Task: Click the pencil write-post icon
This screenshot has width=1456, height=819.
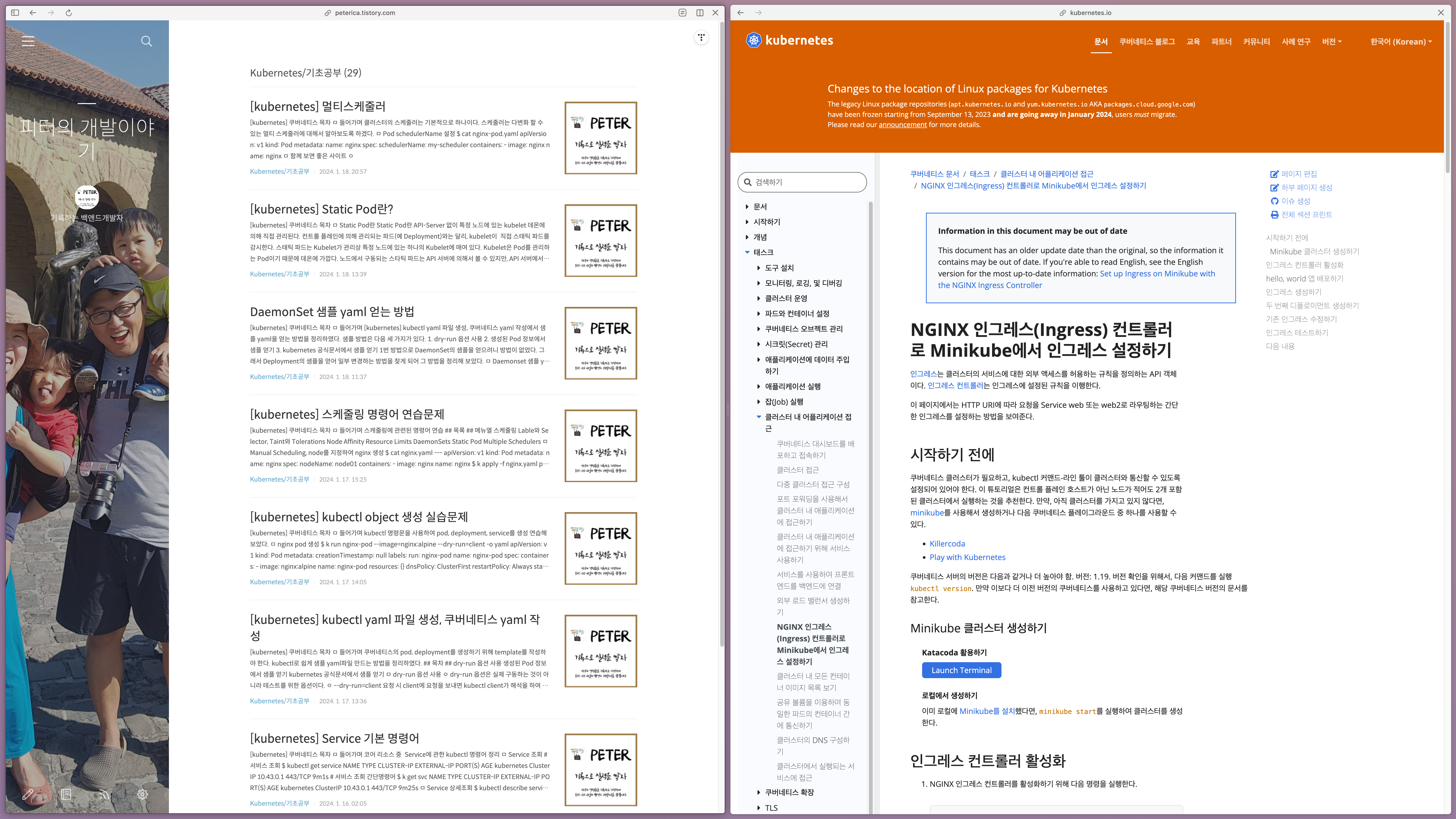Action: [27, 794]
